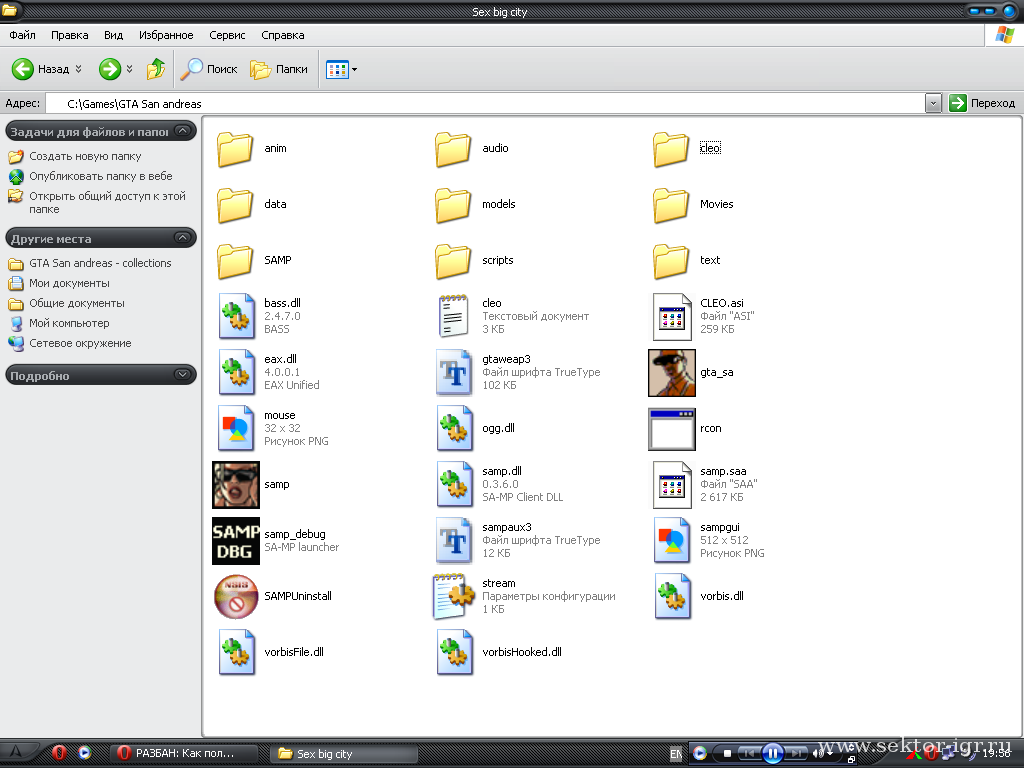Expand the Подробно details panel
The width and height of the screenshot is (1024, 768).
click(183, 375)
